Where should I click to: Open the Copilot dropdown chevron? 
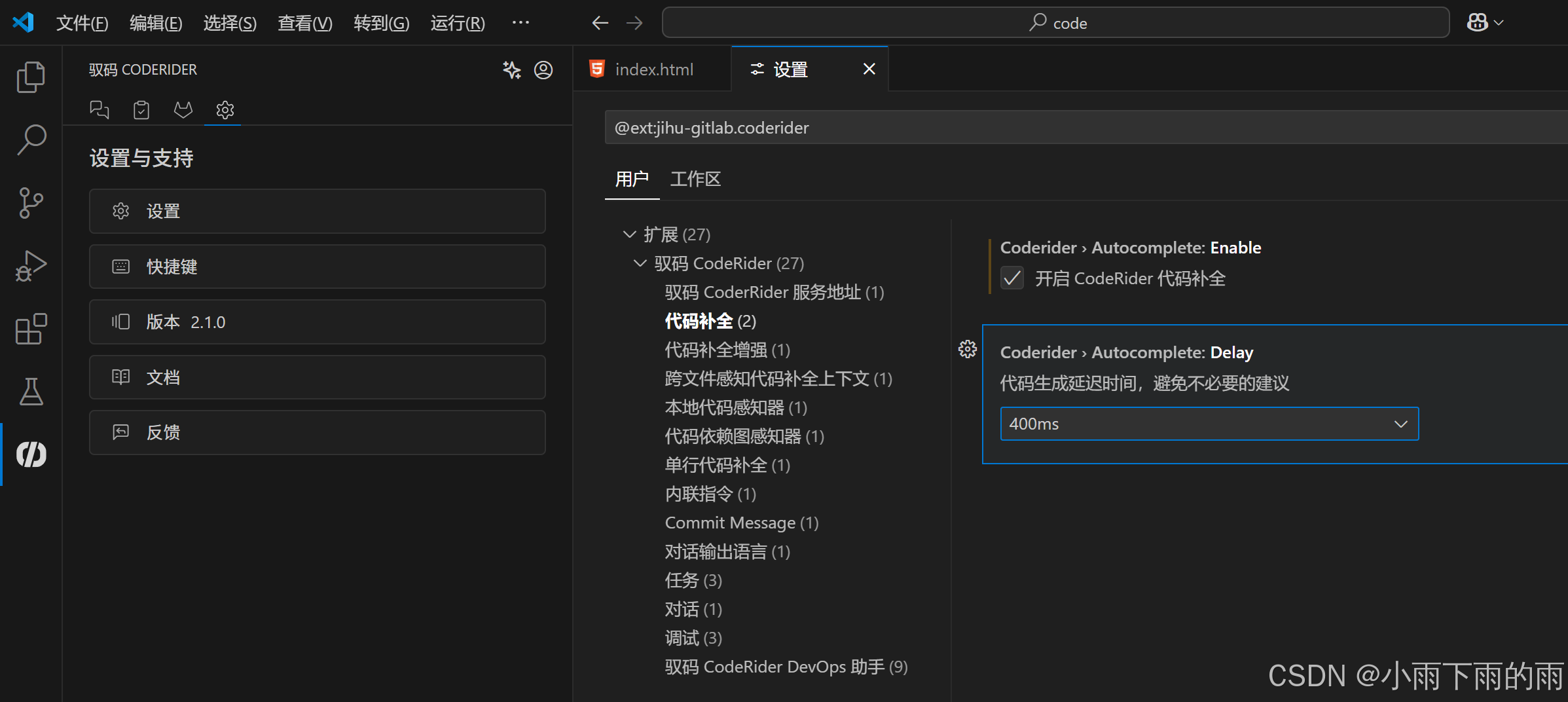click(x=1499, y=23)
